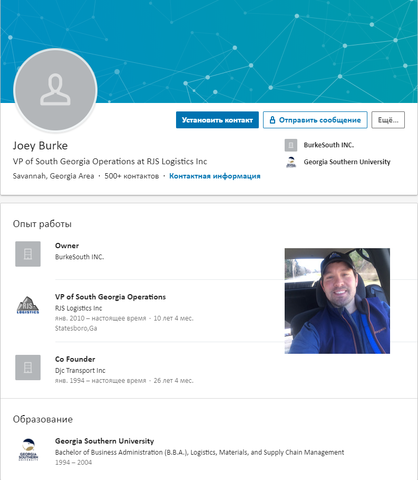Viewport: 418px width, 480px height.
Task: Click RJS Logistics Inc company name
Action: 79,308
